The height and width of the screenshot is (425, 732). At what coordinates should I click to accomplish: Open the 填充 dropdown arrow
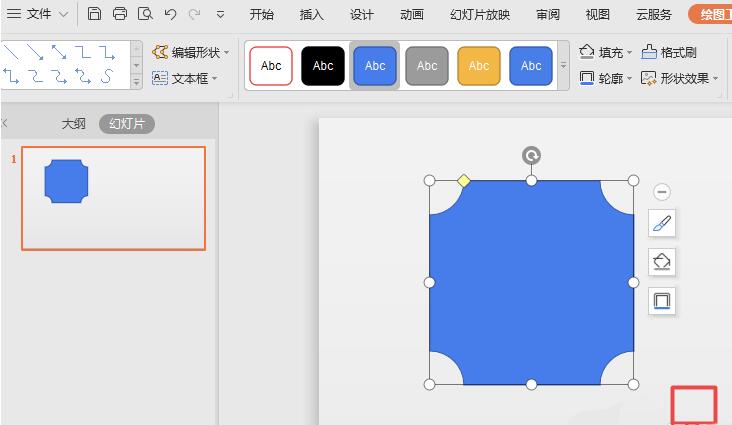[629, 52]
